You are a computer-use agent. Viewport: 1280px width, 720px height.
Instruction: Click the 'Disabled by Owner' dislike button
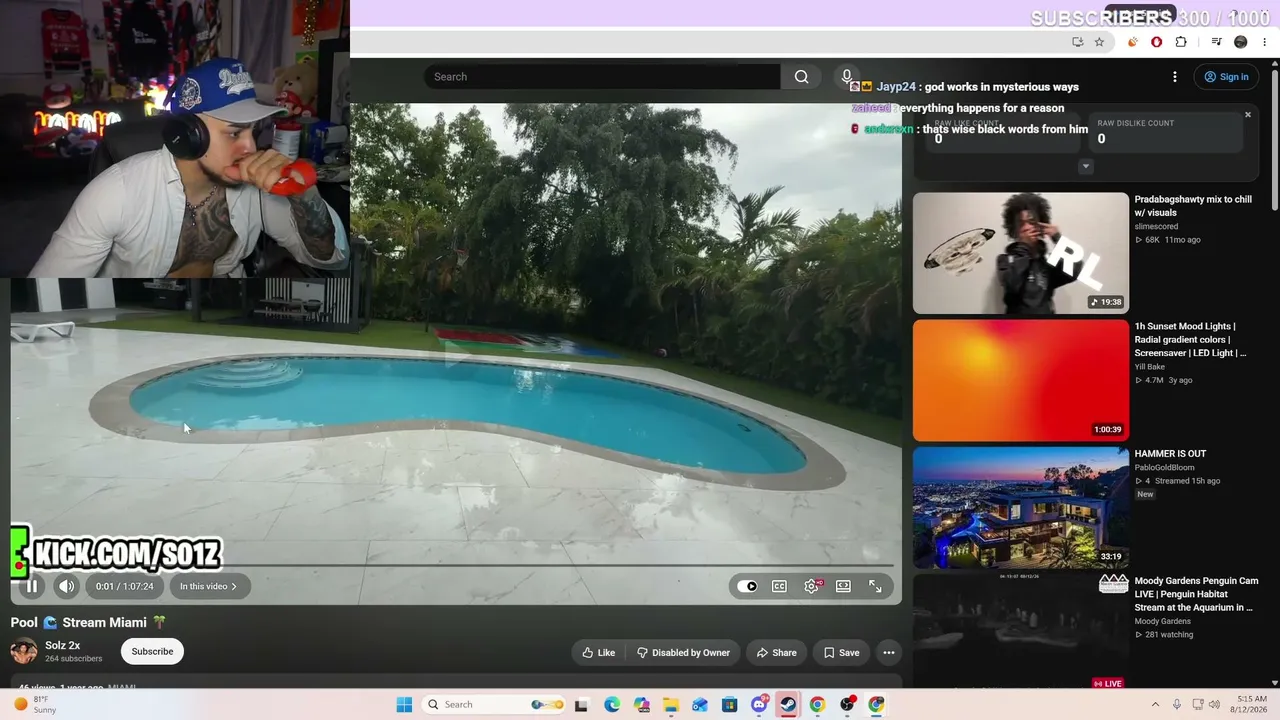point(683,653)
